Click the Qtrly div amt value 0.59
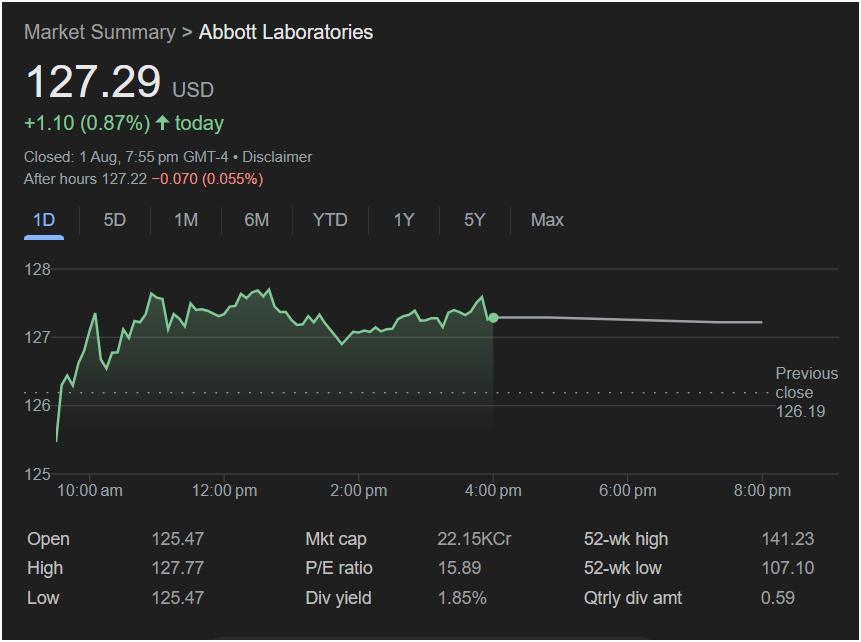The image size is (861, 642). coord(778,598)
